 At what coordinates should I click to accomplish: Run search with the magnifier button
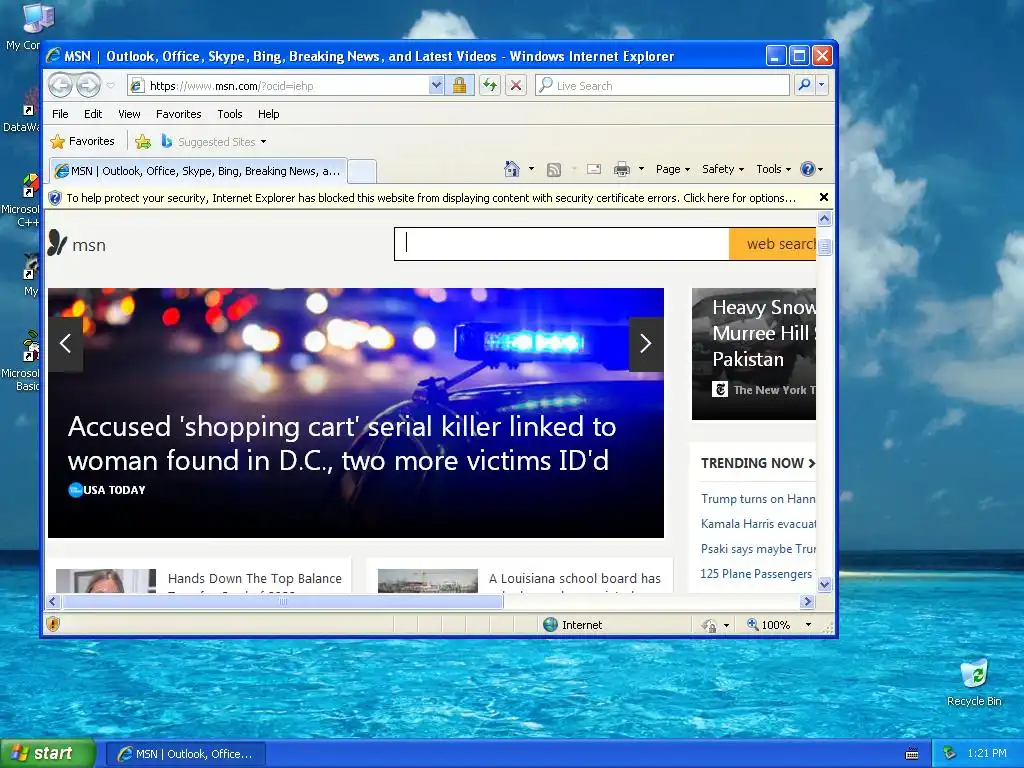point(805,86)
